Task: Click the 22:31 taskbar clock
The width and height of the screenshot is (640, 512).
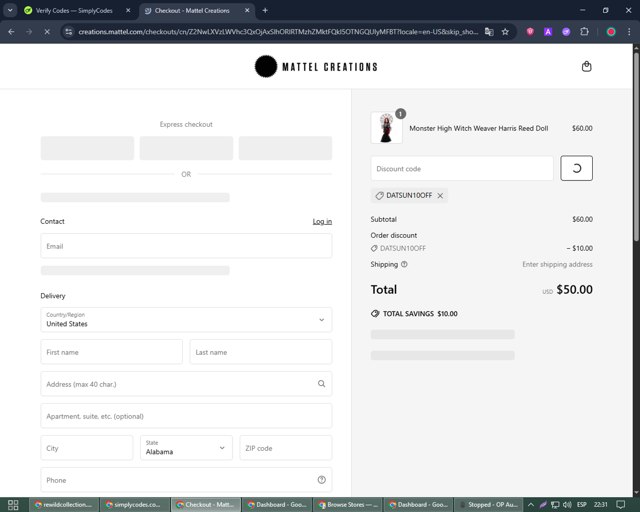Action: [600, 505]
